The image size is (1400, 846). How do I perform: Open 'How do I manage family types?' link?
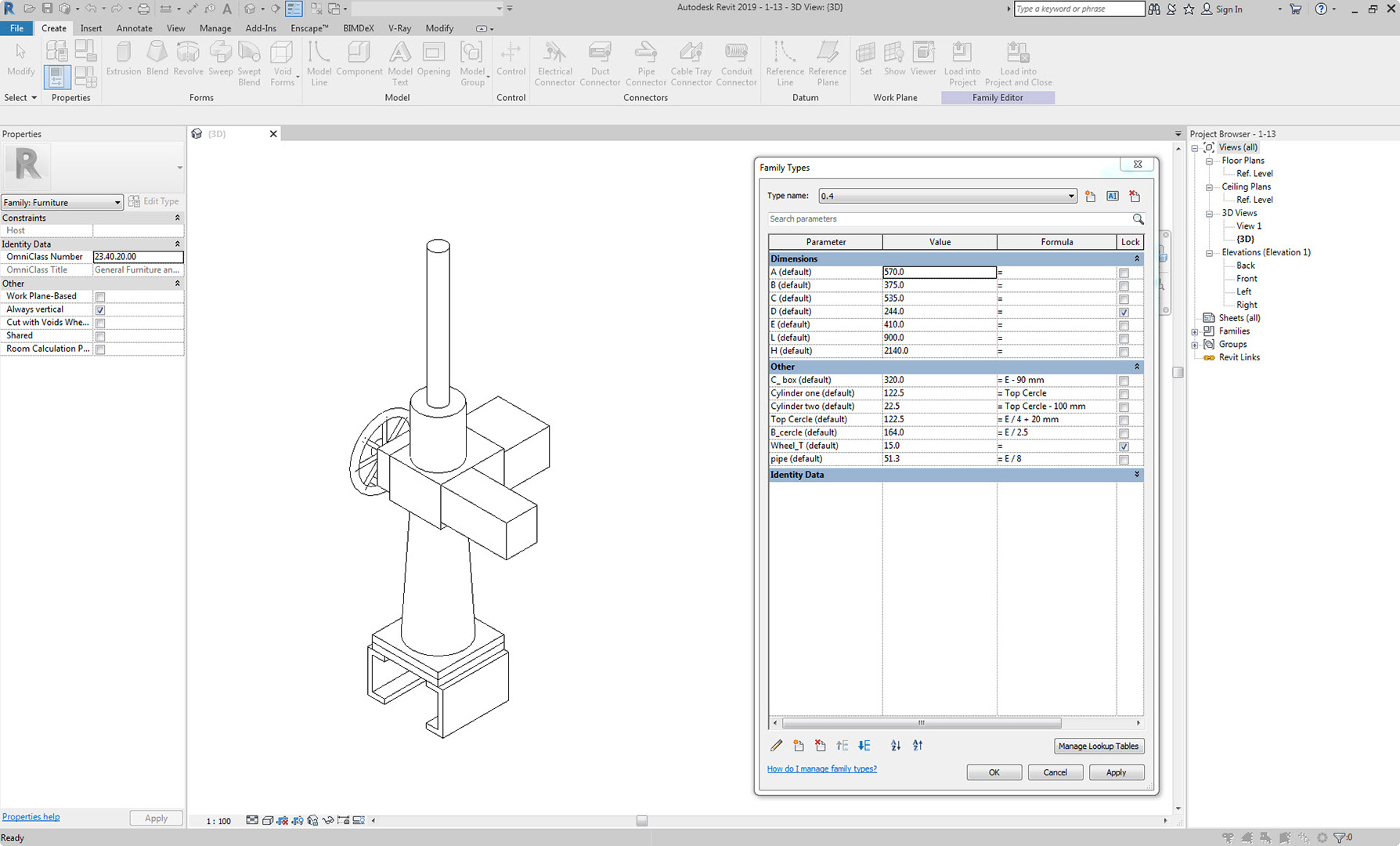pyautogui.click(x=821, y=768)
